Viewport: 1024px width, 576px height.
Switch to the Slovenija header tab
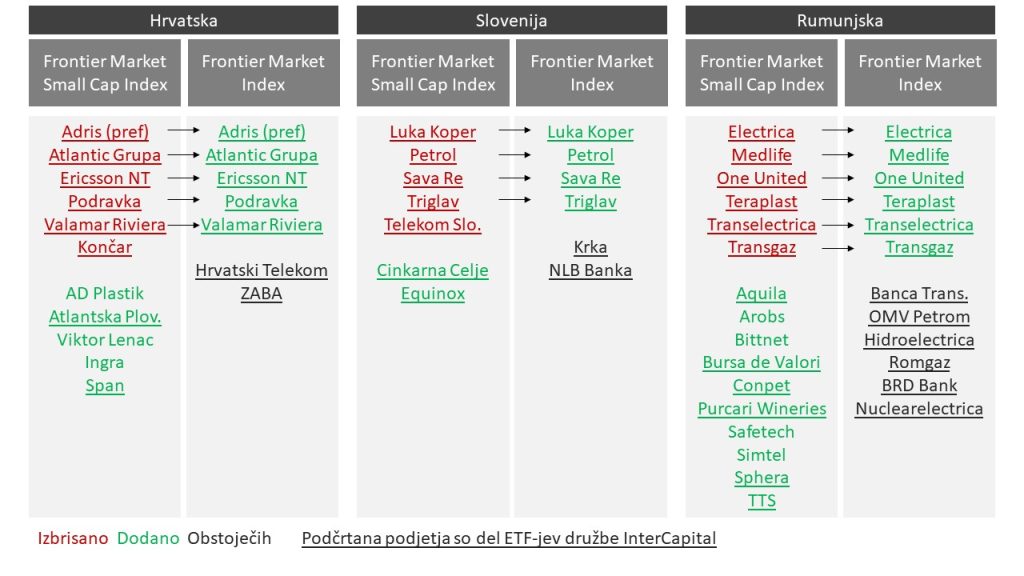click(x=511, y=20)
